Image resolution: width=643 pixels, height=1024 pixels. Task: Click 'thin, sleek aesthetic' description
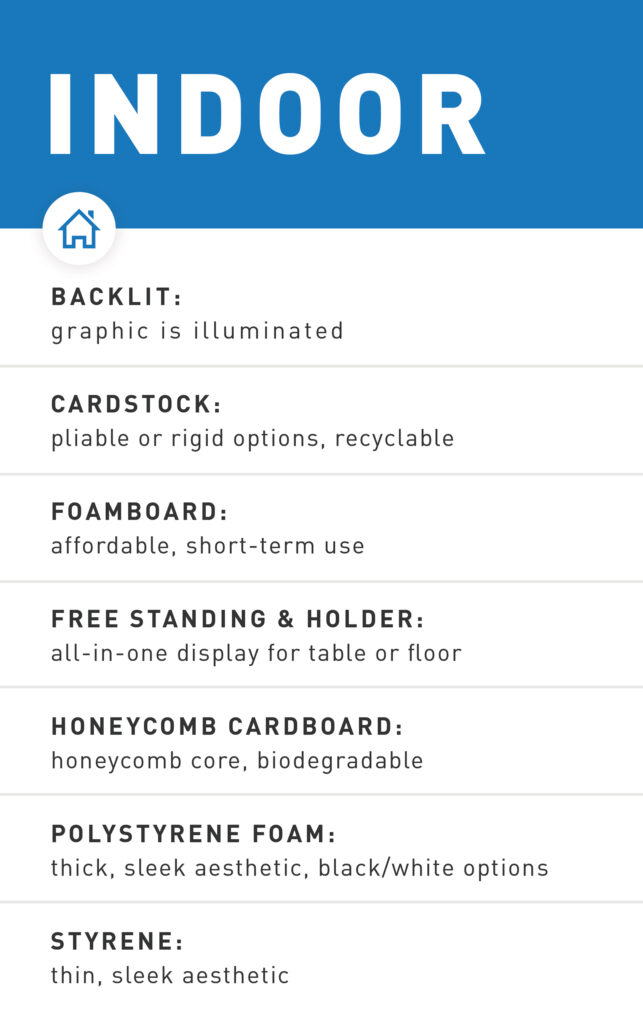tap(170, 976)
